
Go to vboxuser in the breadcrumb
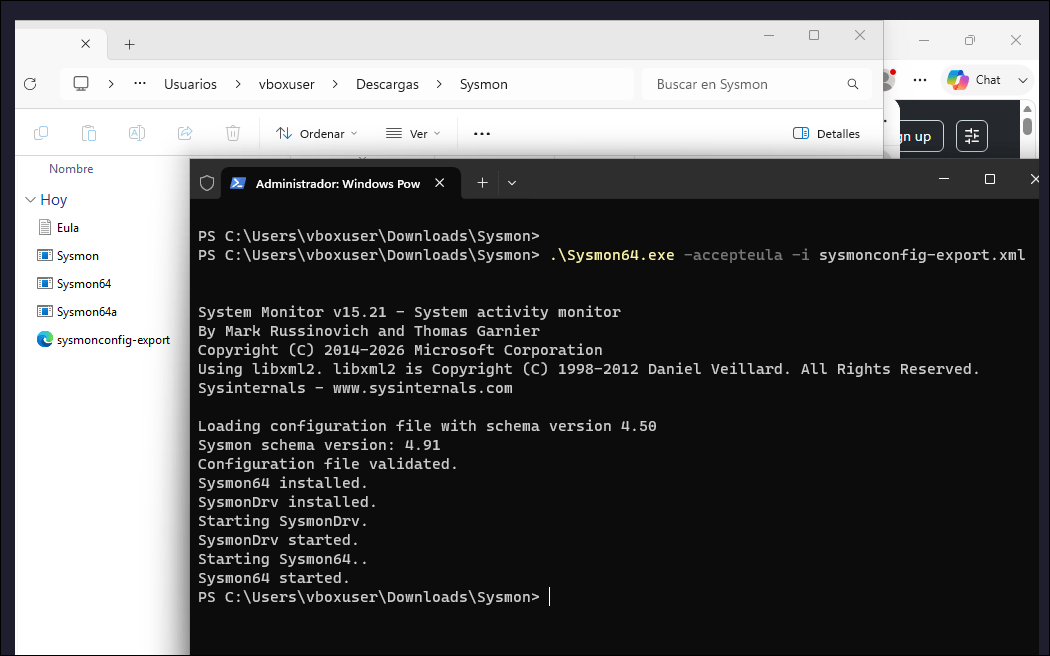click(287, 84)
